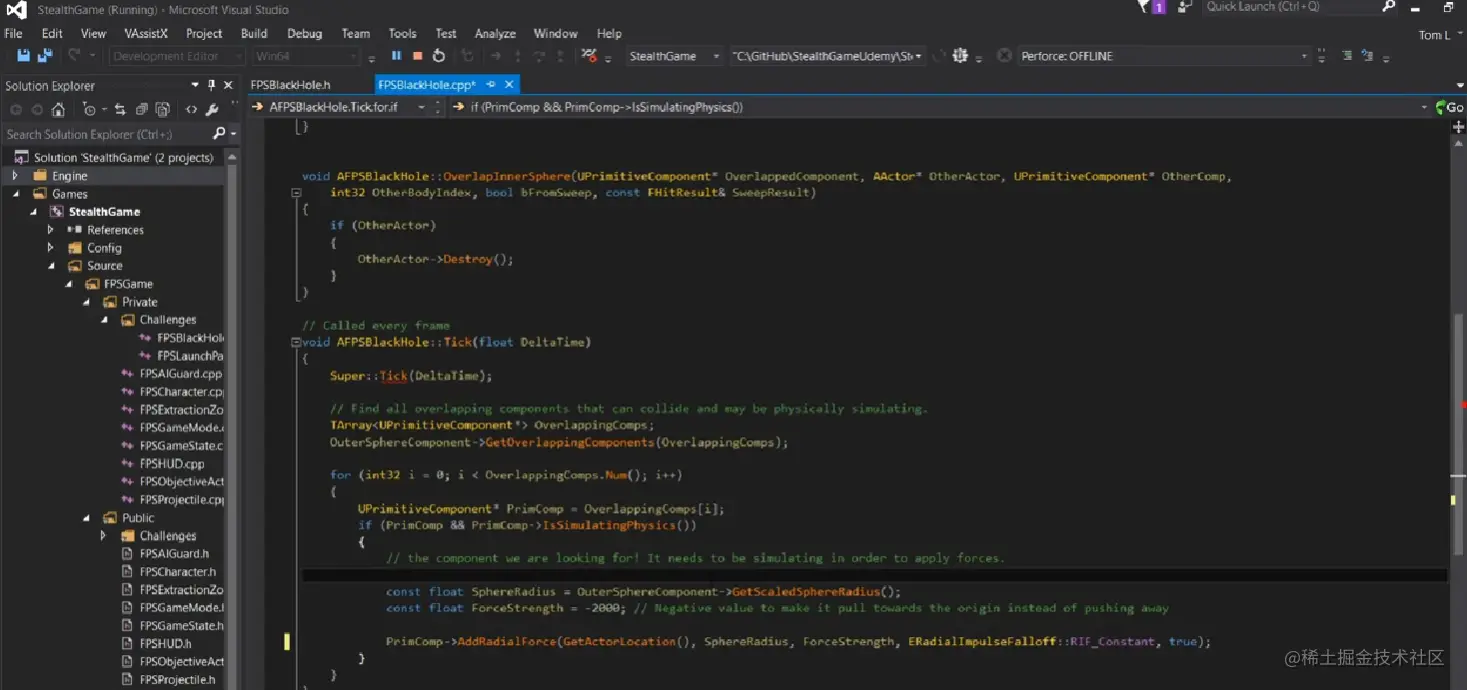
Task: Open the Debug menu
Action: click(305, 33)
